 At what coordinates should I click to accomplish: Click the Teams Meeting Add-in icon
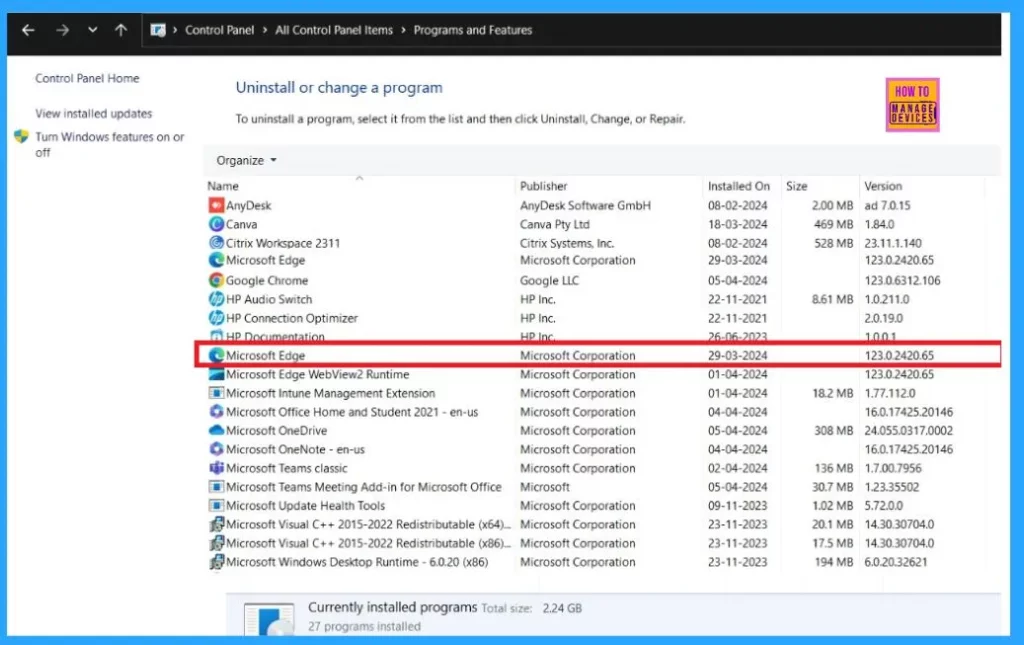[216, 487]
